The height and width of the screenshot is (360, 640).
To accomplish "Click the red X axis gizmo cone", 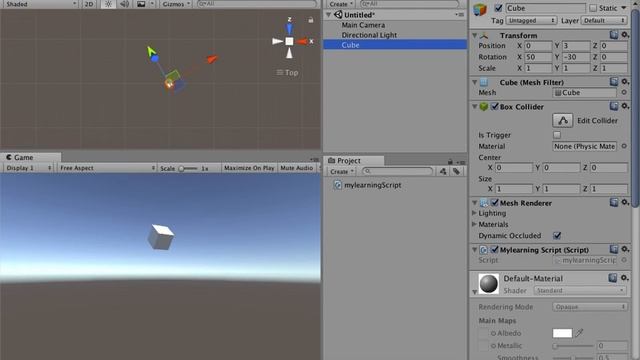I will coord(302,41).
